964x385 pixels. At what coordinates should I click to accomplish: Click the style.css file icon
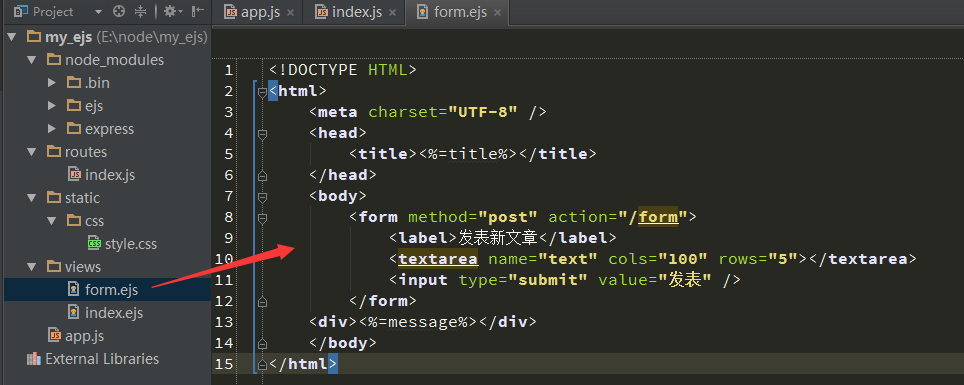[94, 244]
